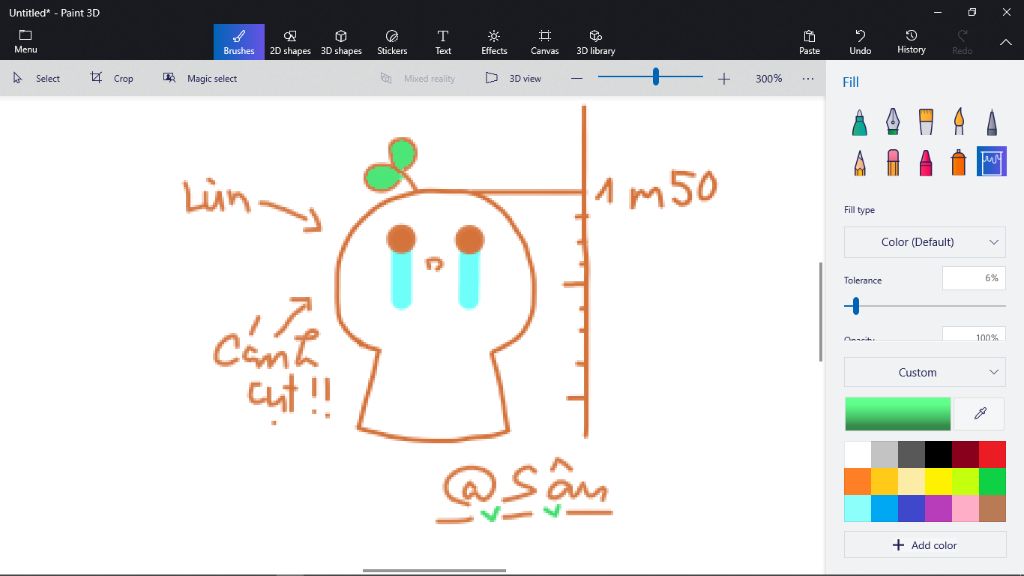
Task: Choose the light cyan swatch
Action: [857, 508]
